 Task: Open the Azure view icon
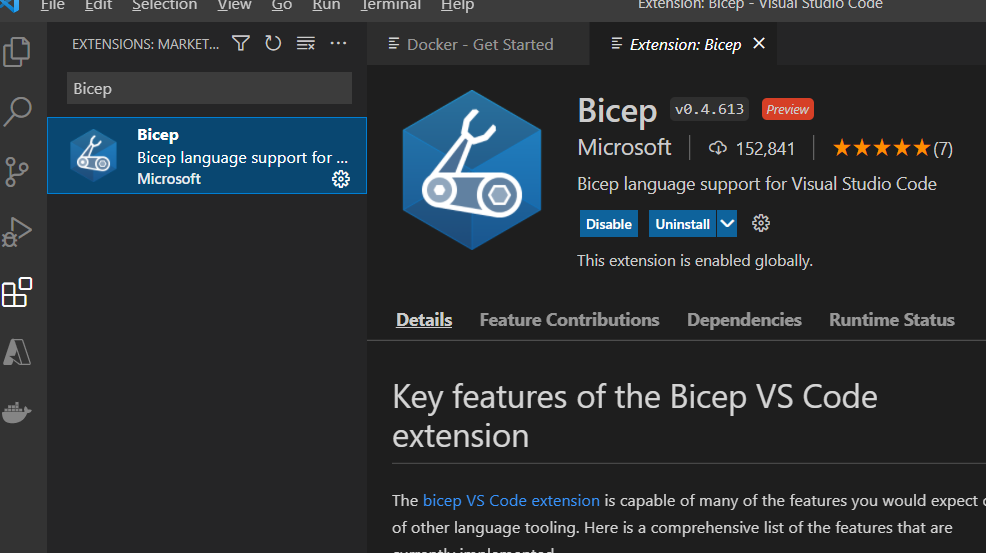coord(17,352)
